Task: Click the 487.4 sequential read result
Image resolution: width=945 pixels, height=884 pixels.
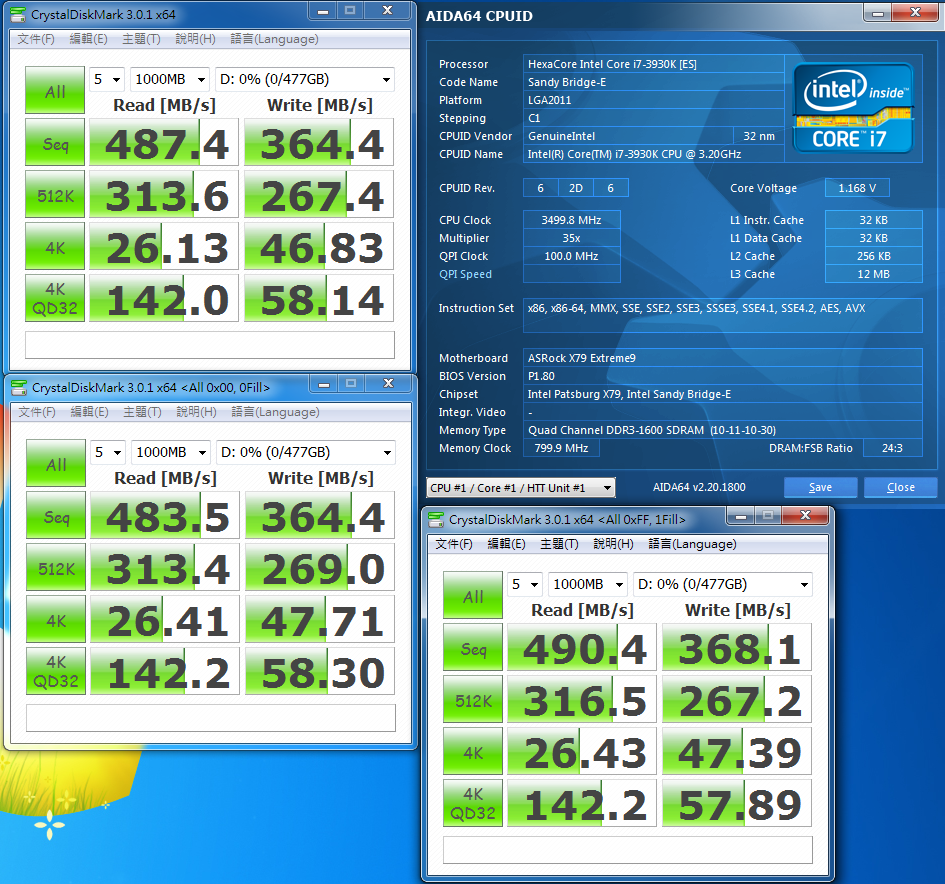Action: coord(164,142)
